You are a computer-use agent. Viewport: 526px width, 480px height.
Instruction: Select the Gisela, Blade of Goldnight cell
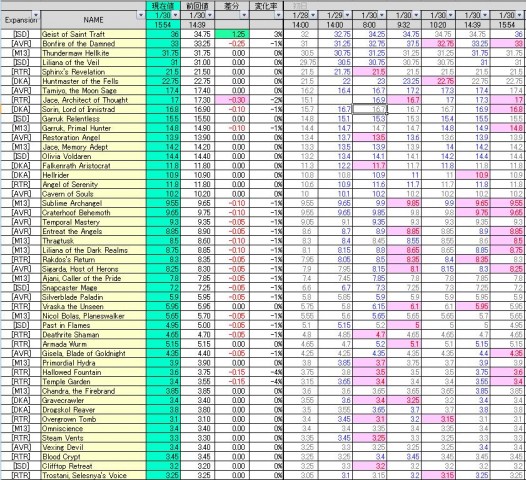tap(93, 353)
